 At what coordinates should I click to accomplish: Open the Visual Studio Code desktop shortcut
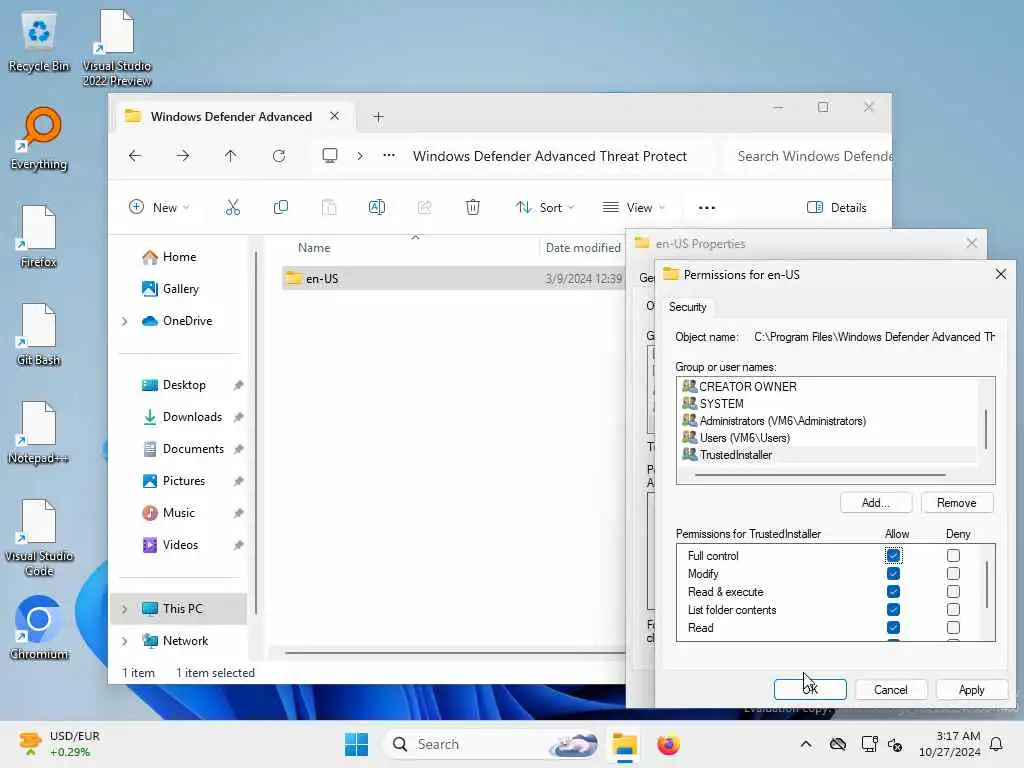(x=39, y=538)
